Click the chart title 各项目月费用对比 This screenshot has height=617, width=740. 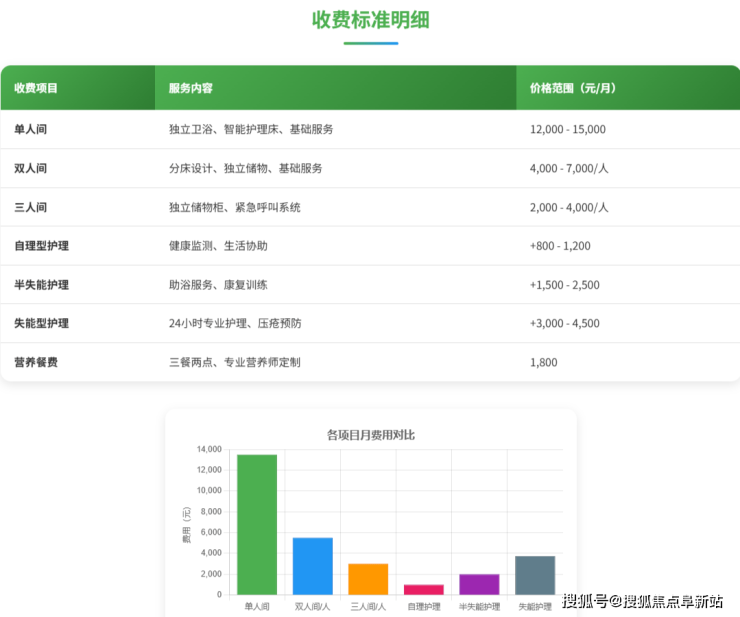pos(370,435)
